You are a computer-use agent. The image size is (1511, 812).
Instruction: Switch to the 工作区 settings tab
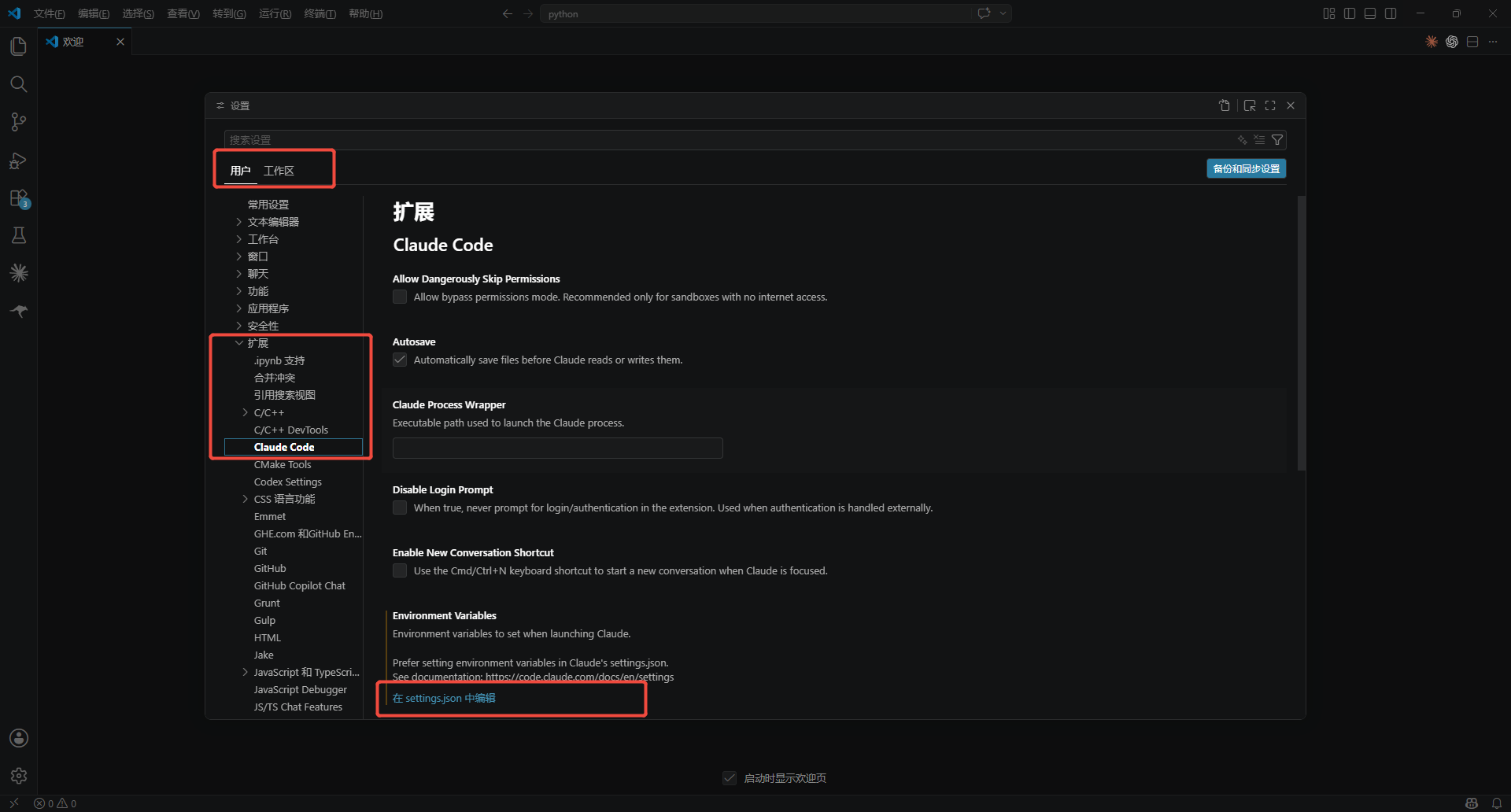tap(279, 171)
